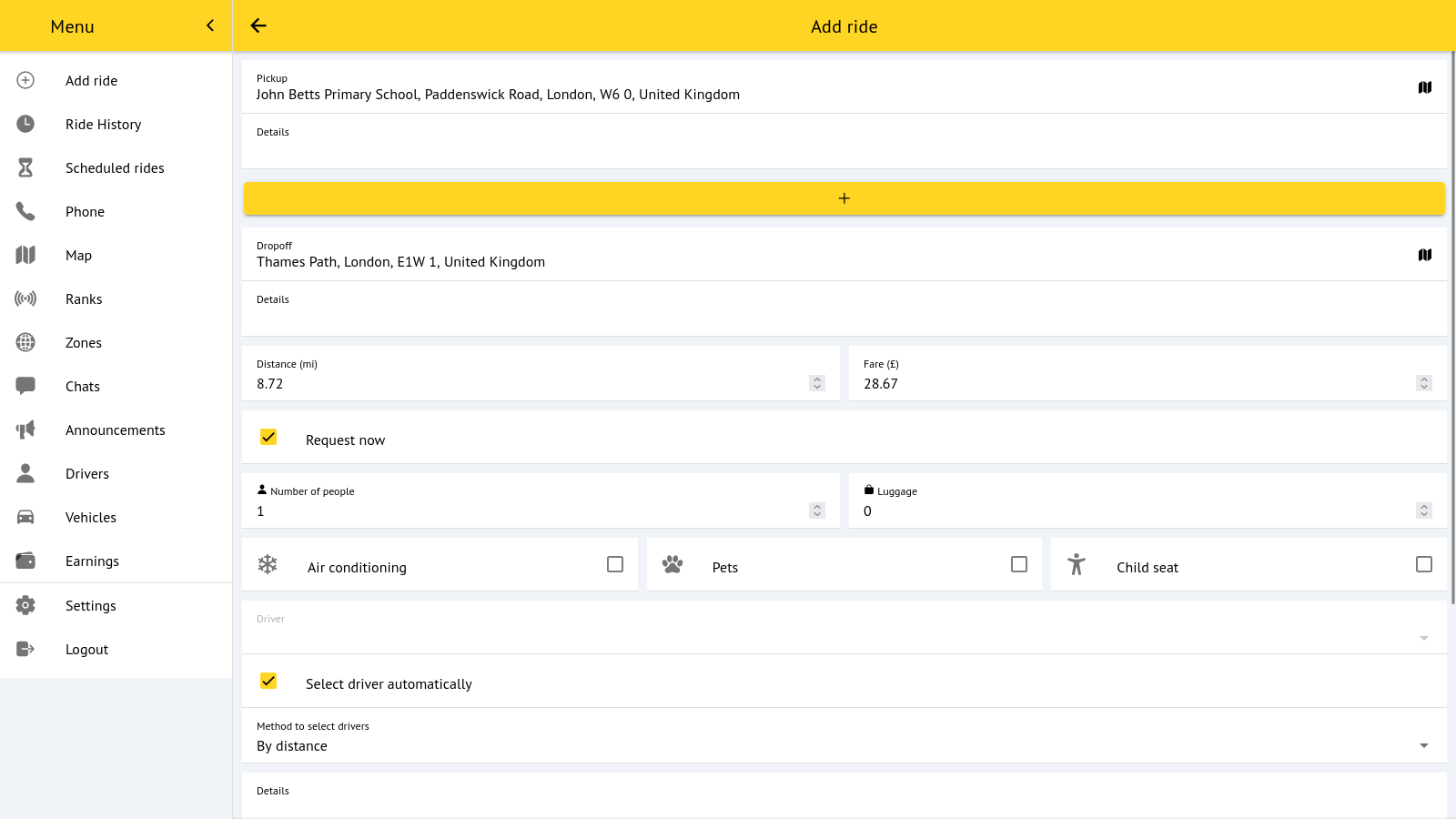The height and width of the screenshot is (819, 1456).
Task: Collapse the Menu sidebar chevron
Action: pos(210,25)
